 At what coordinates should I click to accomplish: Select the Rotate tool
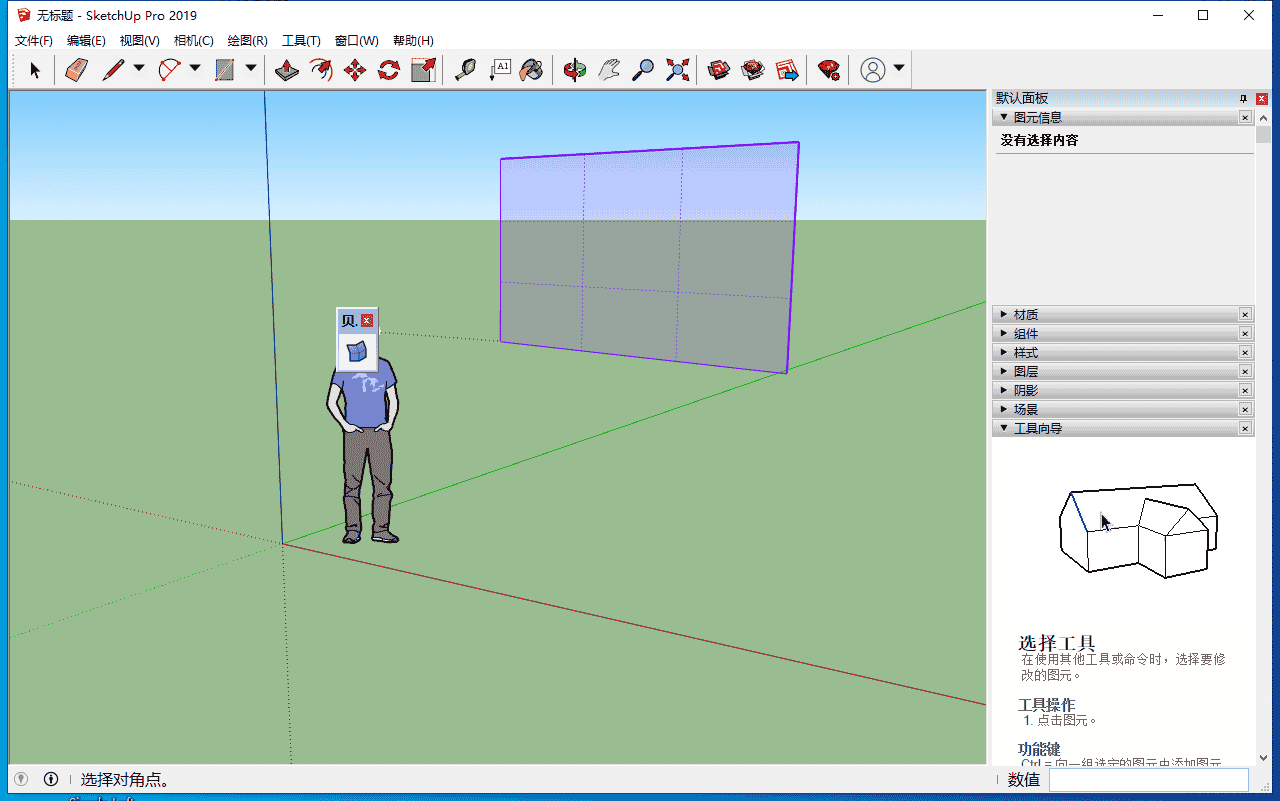tap(389, 70)
